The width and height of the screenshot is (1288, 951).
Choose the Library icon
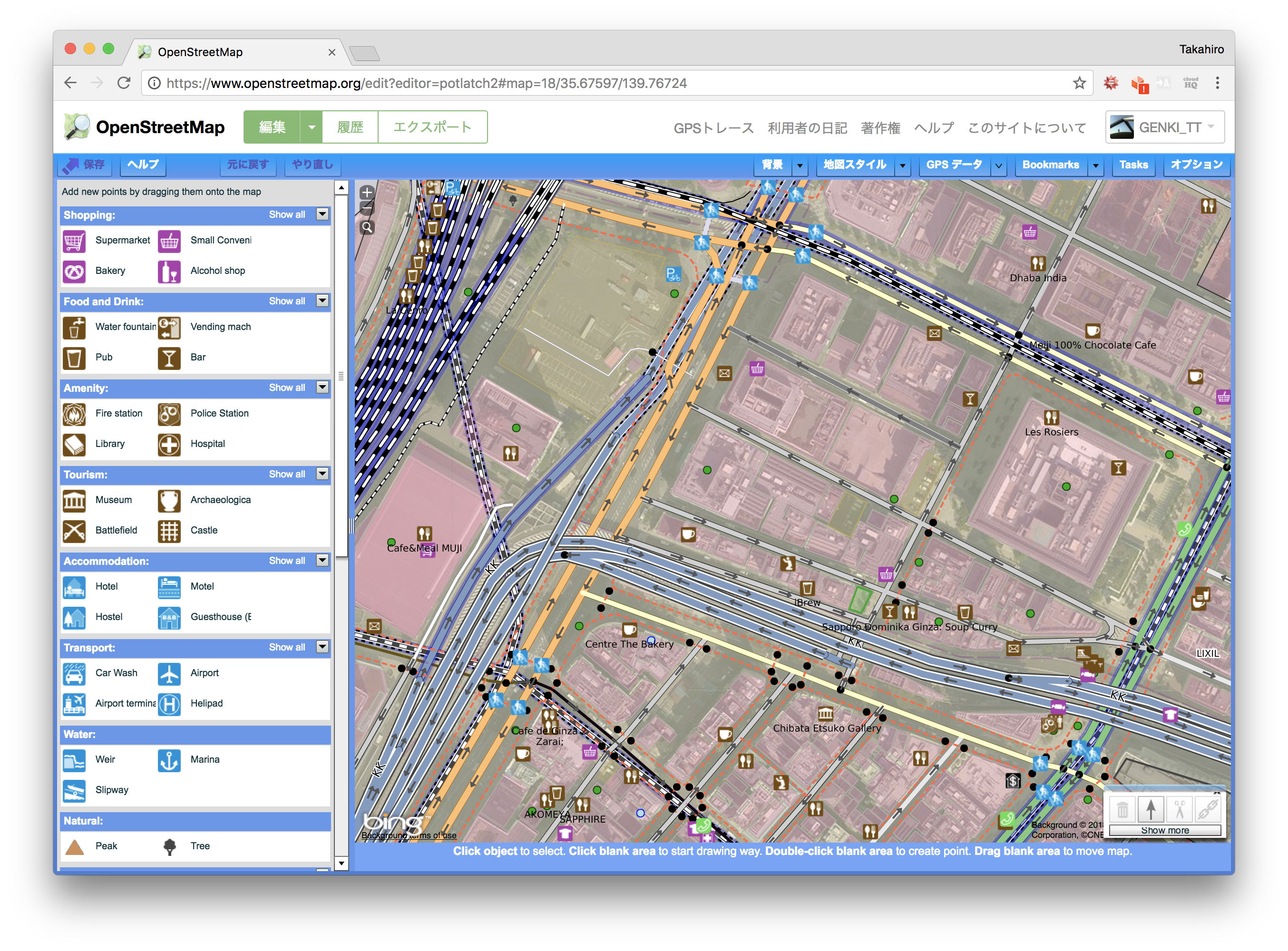point(74,445)
